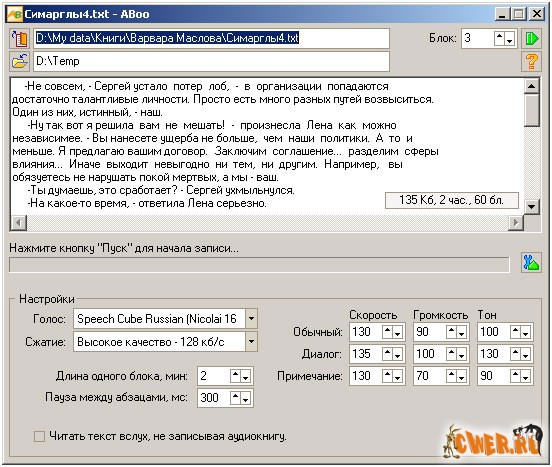Click the recording progress bar
Image resolution: width=552 pixels, height=467 pixels.
click(259, 265)
